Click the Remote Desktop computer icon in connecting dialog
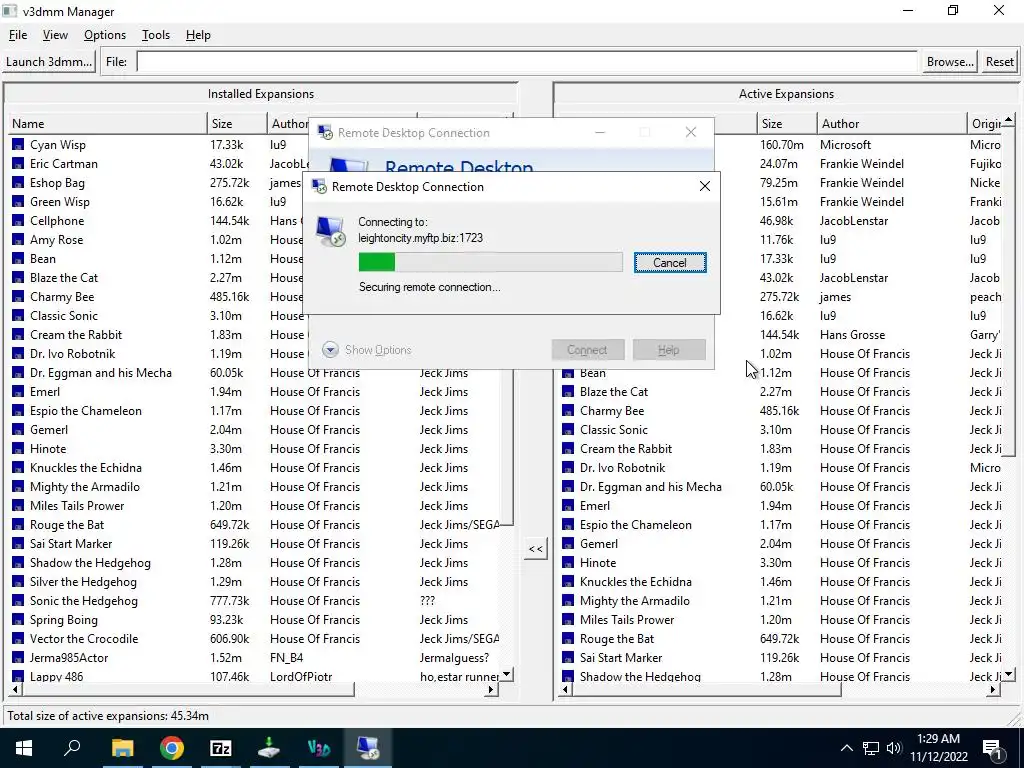Screen dimensions: 1024x768 331,231
